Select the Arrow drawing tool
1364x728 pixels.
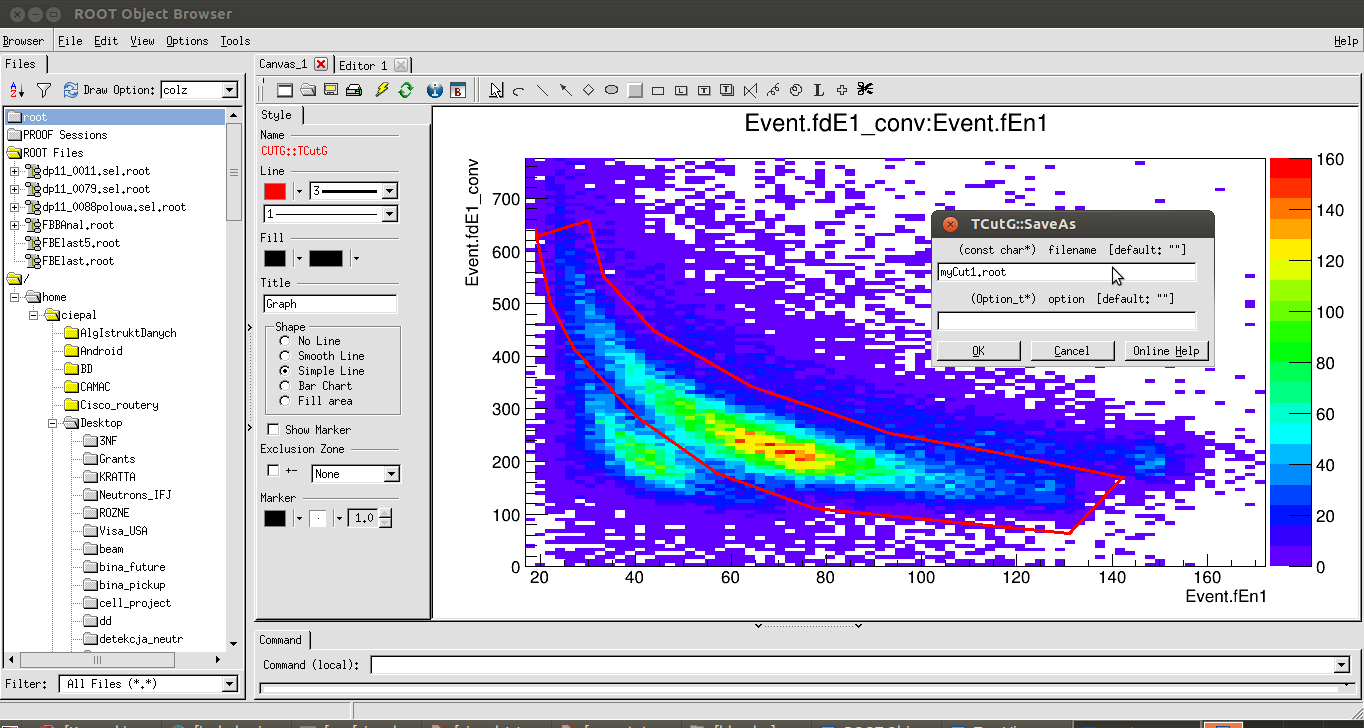click(565, 90)
